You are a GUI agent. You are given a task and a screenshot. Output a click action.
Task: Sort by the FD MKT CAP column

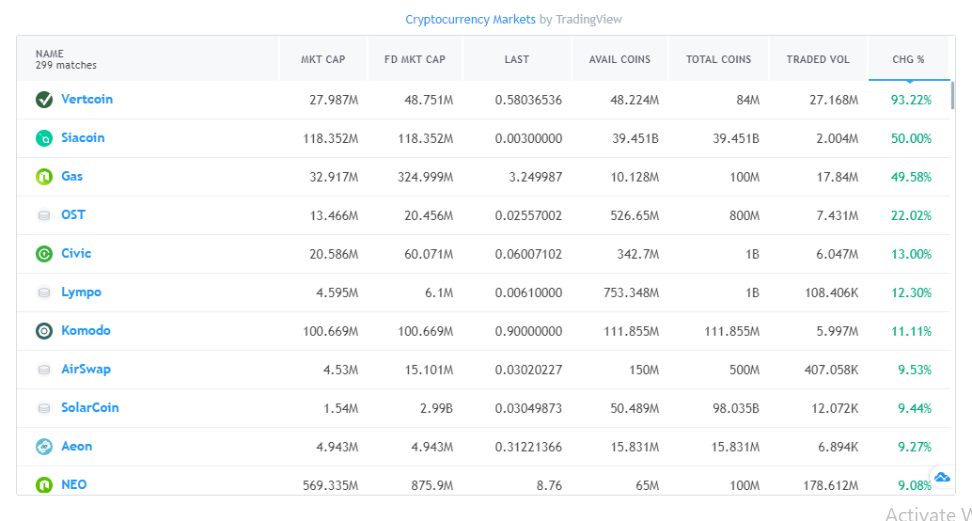(415, 59)
